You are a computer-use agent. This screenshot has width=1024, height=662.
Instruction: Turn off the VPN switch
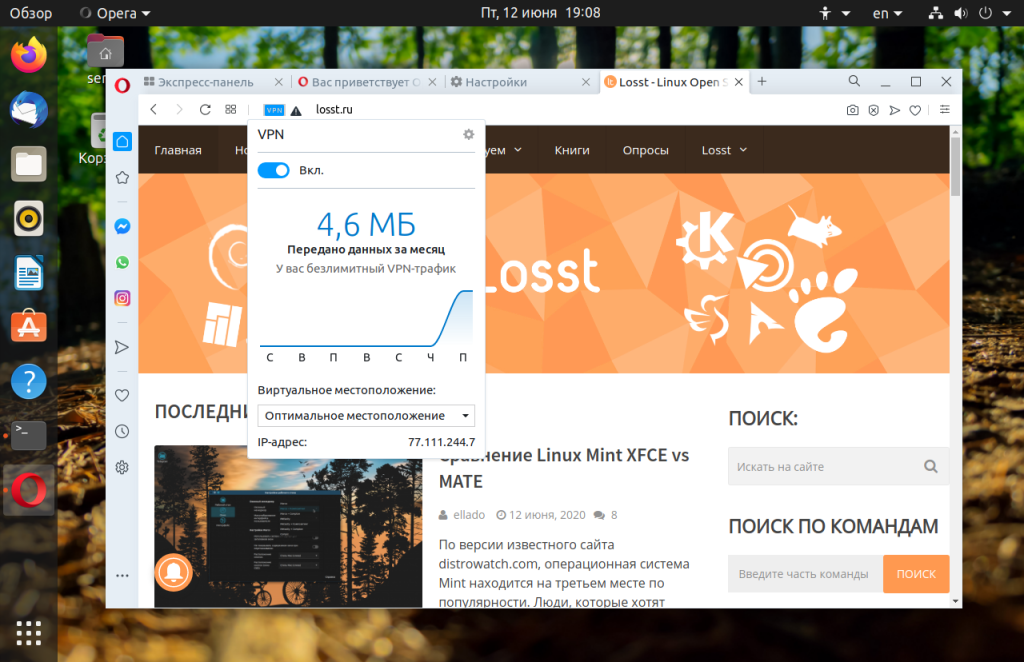274,170
